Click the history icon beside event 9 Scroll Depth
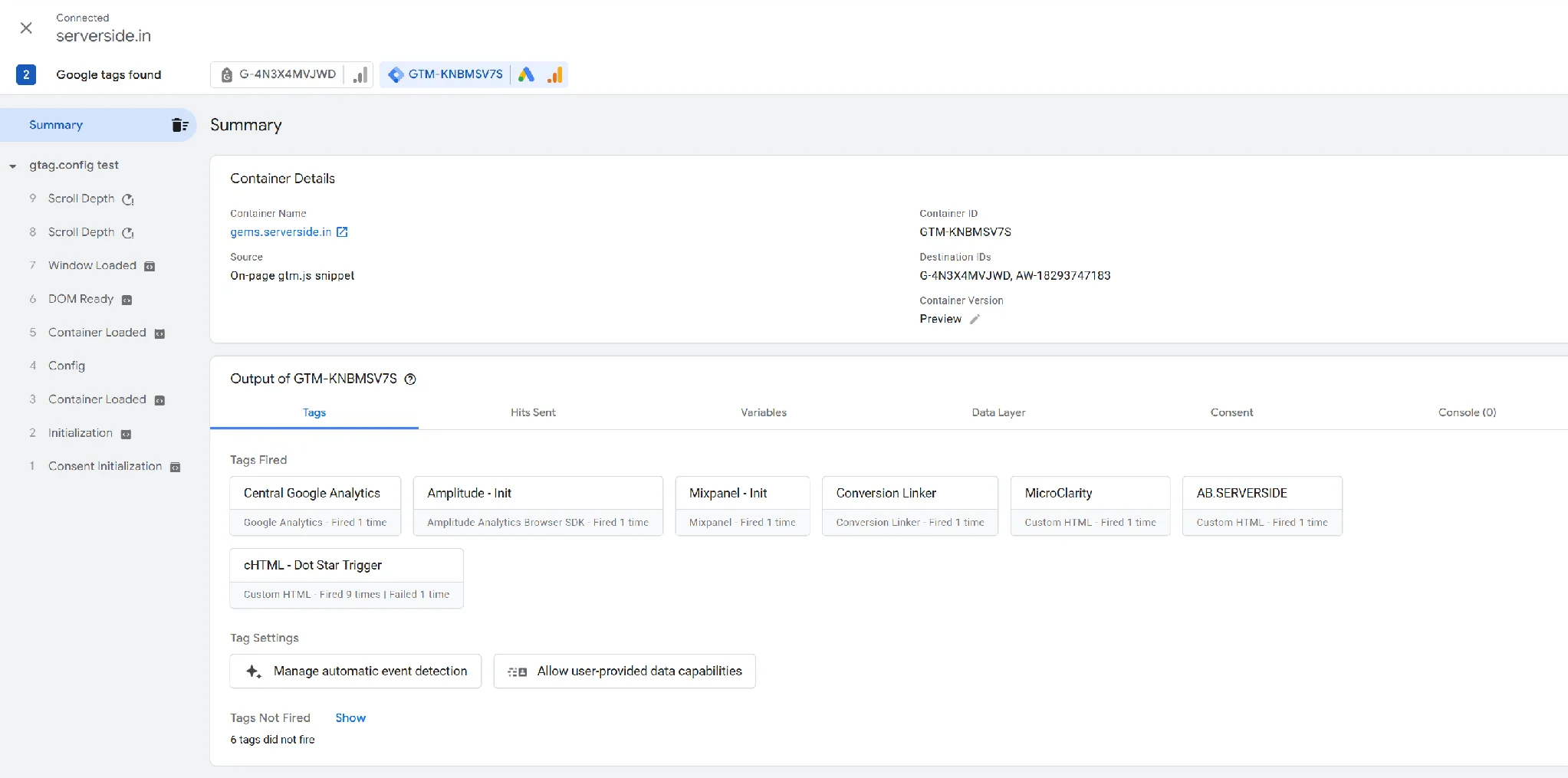The height and width of the screenshot is (778, 1568). pyautogui.click(x=128, y=199)
